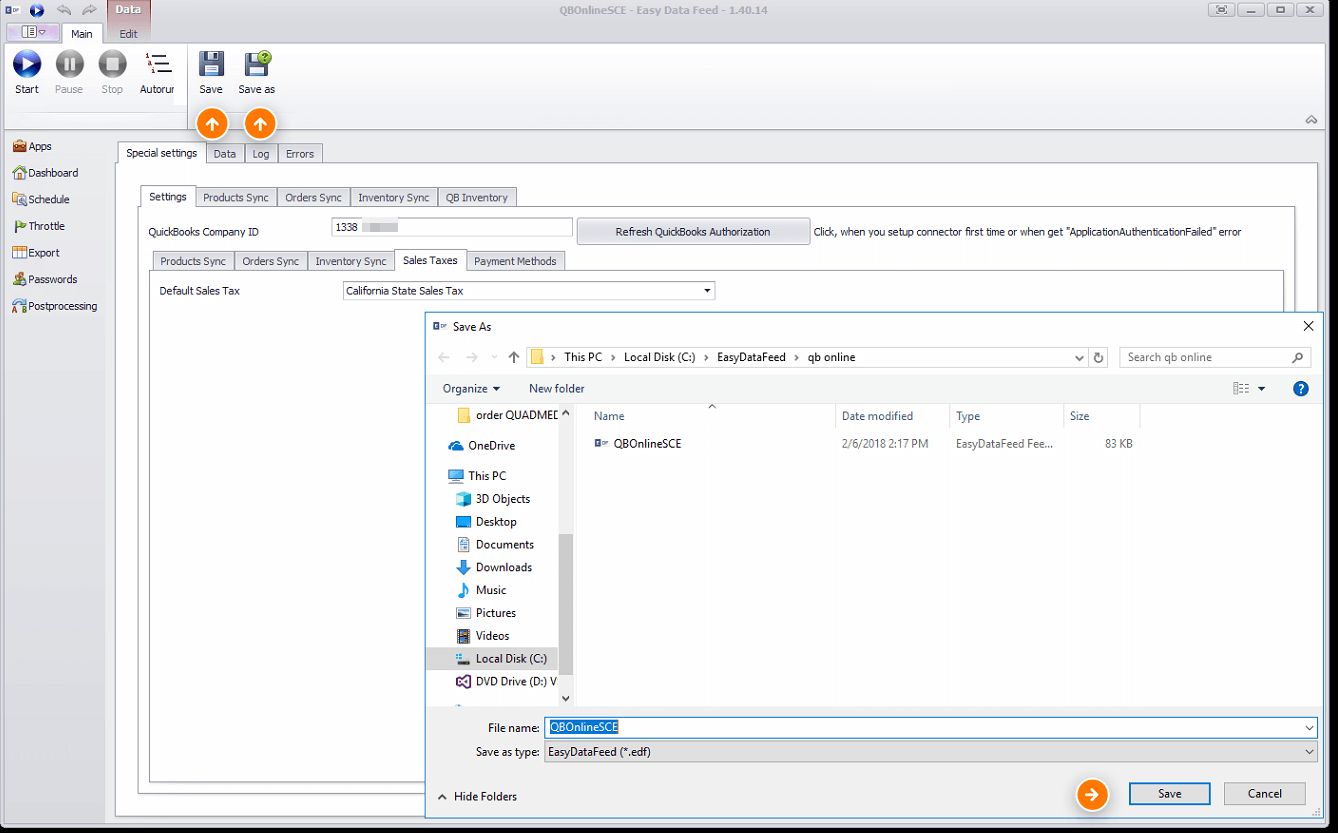Open Throttle in the left sidebar

(x=39, y=226)
